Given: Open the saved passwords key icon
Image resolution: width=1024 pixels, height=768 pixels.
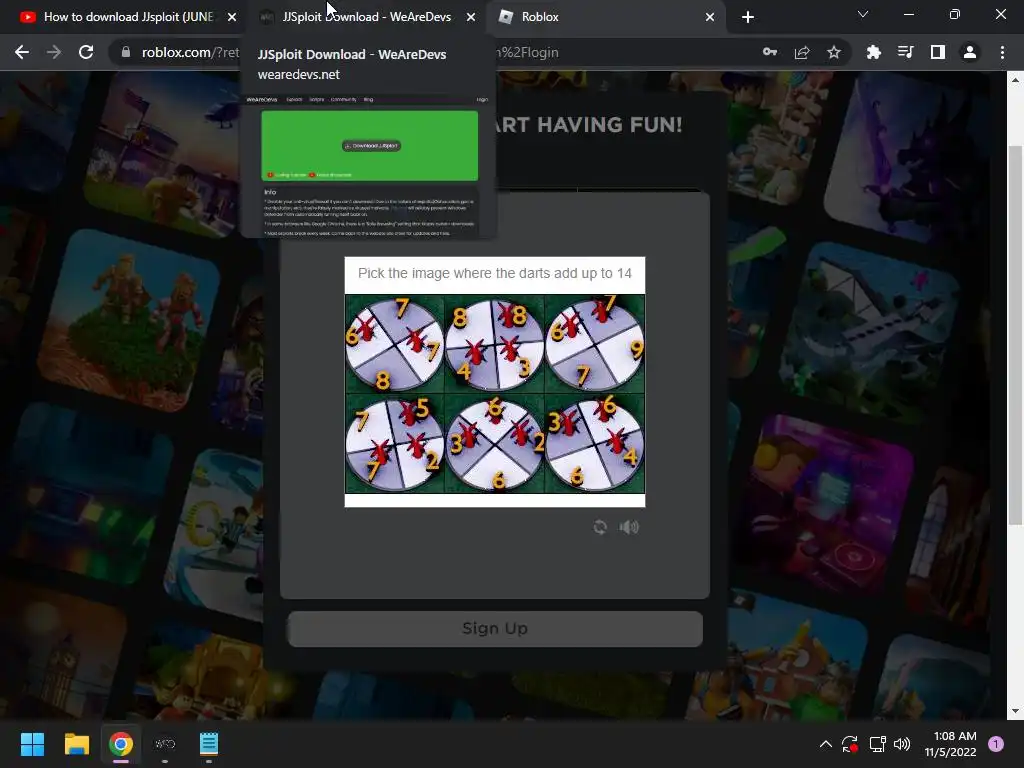Looking at the screenshot, I should coord(770,52).
